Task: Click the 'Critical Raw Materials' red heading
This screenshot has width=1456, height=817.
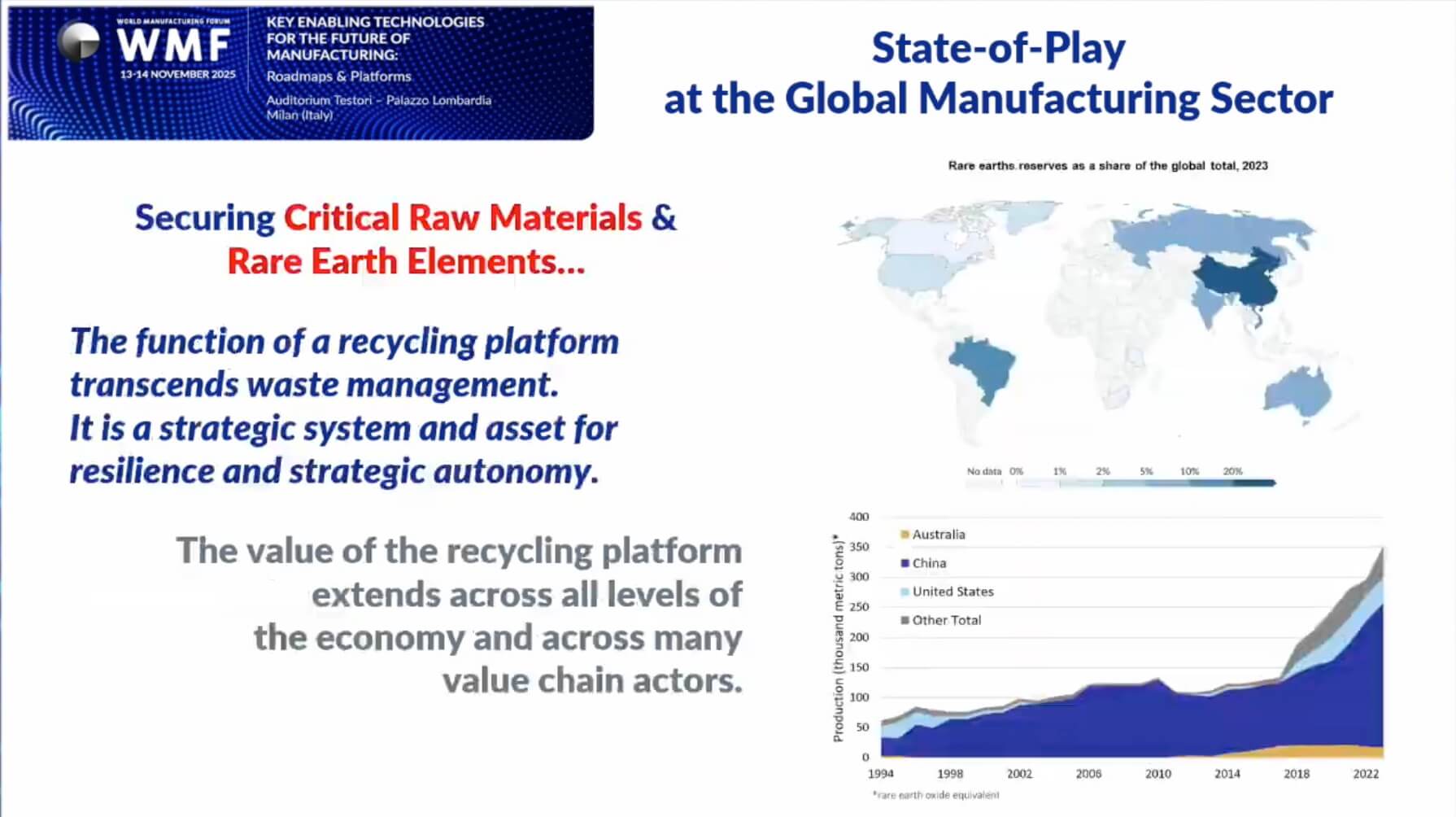Action: point(463,218)
